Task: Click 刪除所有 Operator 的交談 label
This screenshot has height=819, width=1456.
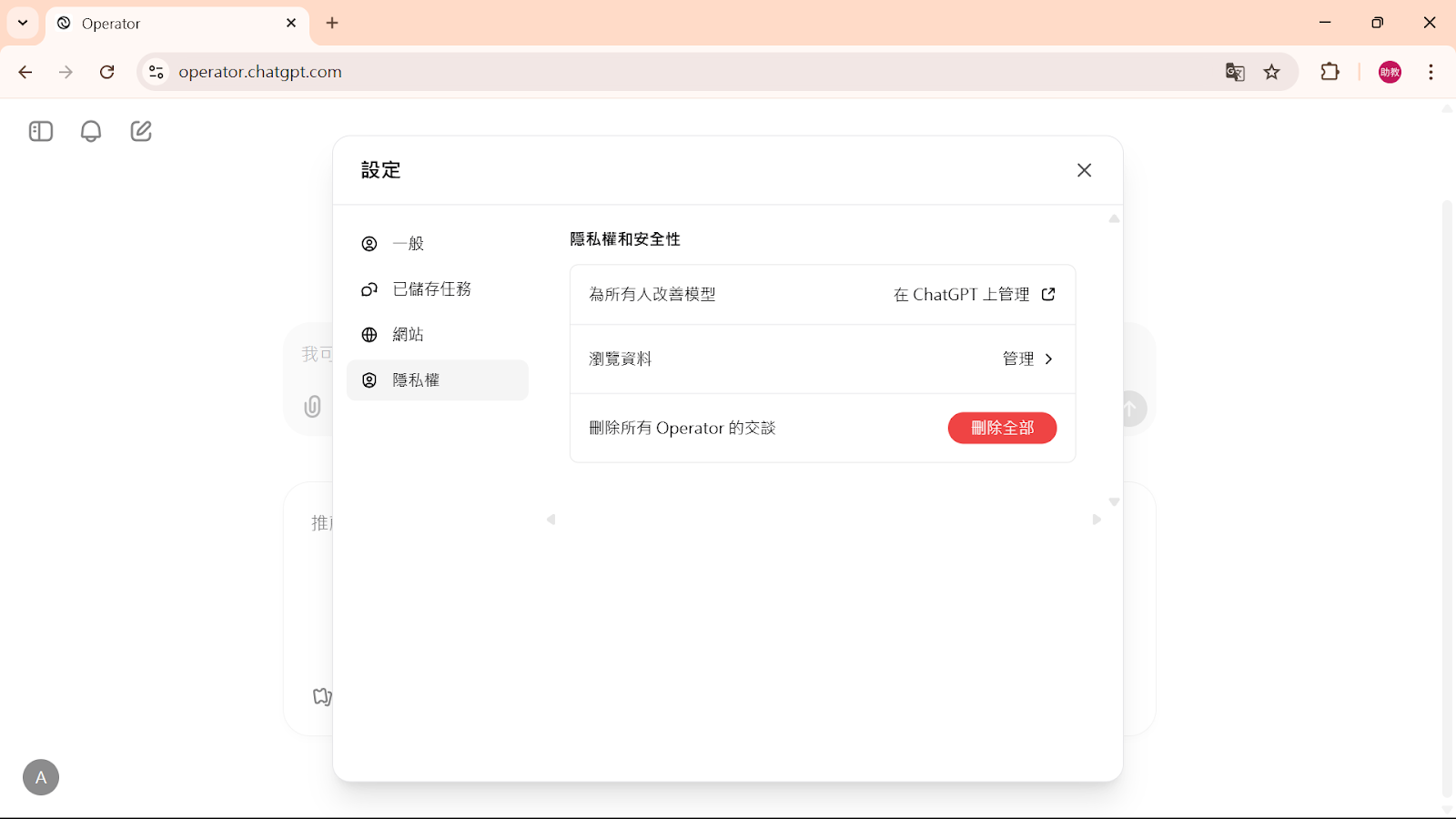Action: point(682,428)
